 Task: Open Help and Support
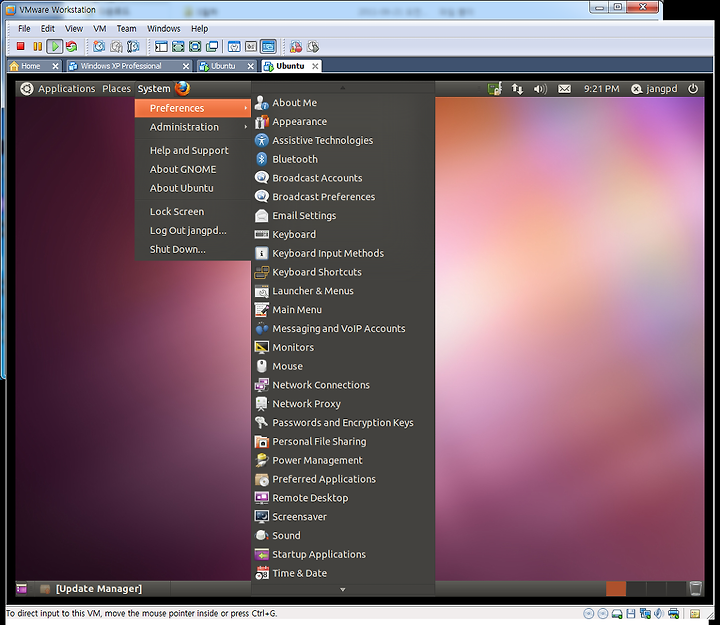click(193, 151)
